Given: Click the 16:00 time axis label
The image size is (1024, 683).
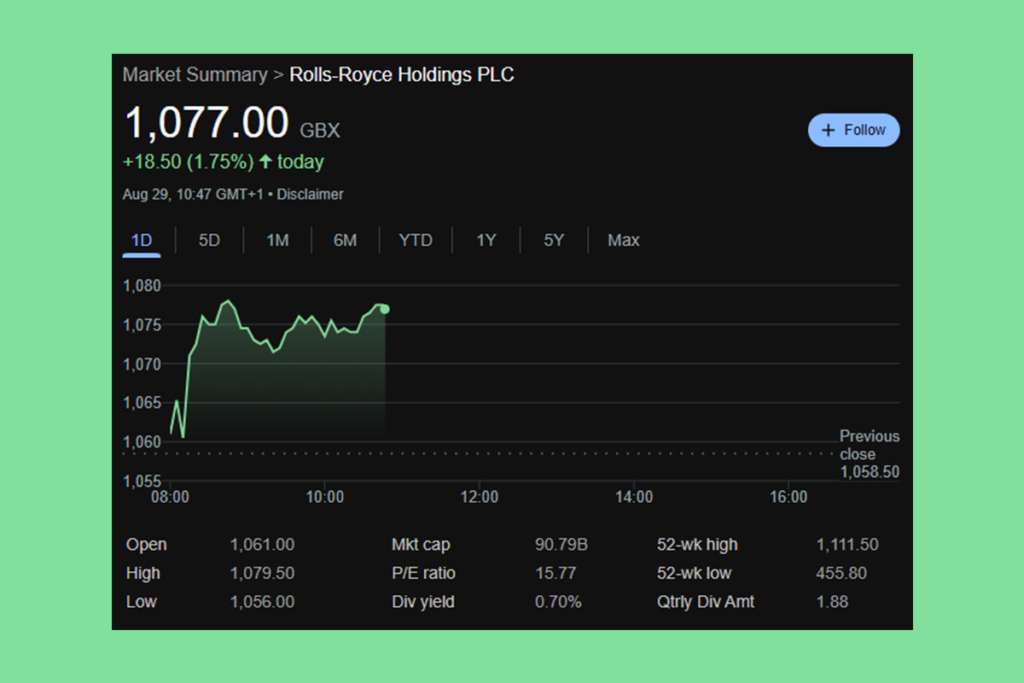Looking at the screenshot, I should pos(788,497).
